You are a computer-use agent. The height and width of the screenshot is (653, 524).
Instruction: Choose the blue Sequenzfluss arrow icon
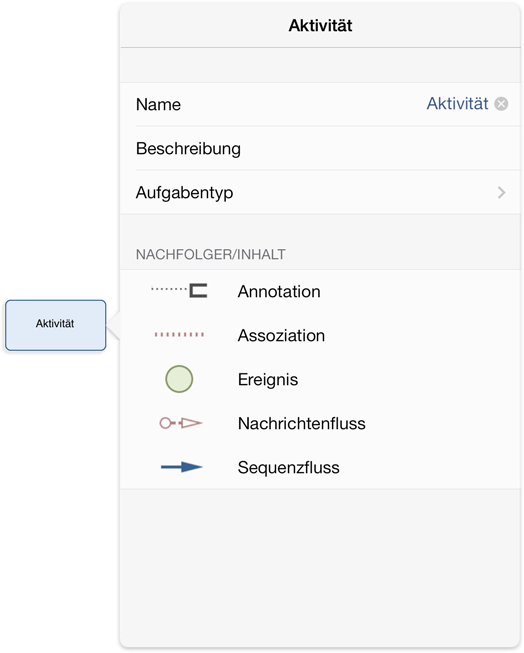(x=182, y=467)
